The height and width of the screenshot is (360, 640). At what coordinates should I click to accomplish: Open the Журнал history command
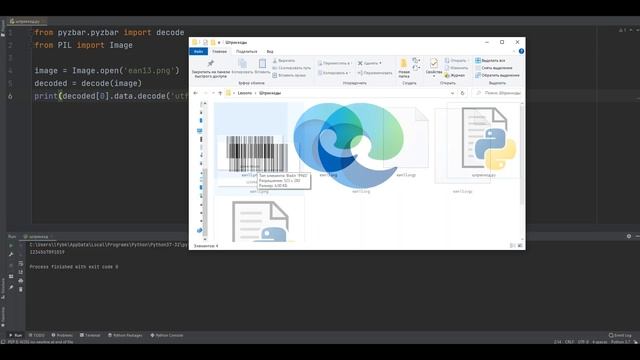click(x=455, y=75)
